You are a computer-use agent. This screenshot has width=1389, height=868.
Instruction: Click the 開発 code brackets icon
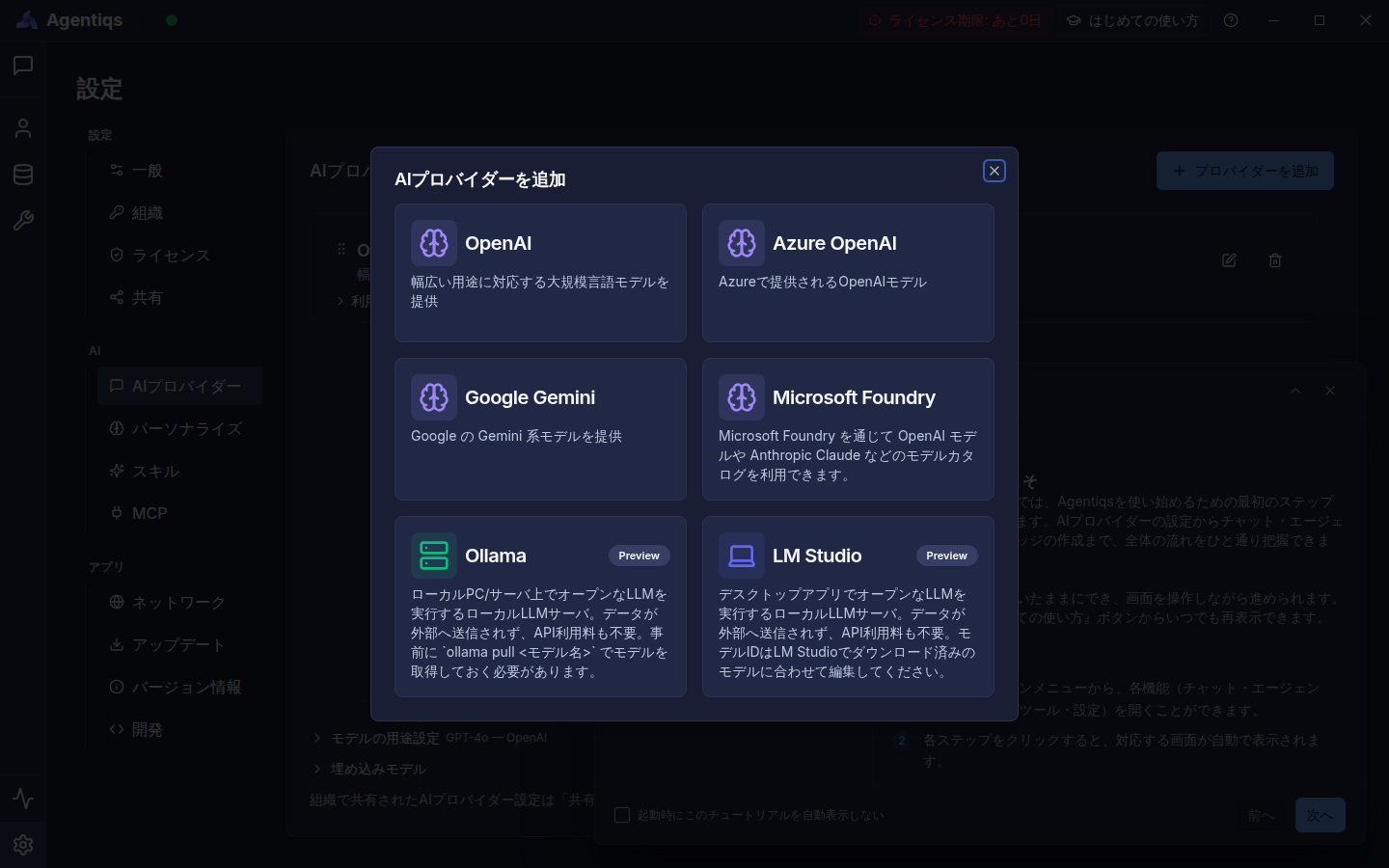point(117,729)
